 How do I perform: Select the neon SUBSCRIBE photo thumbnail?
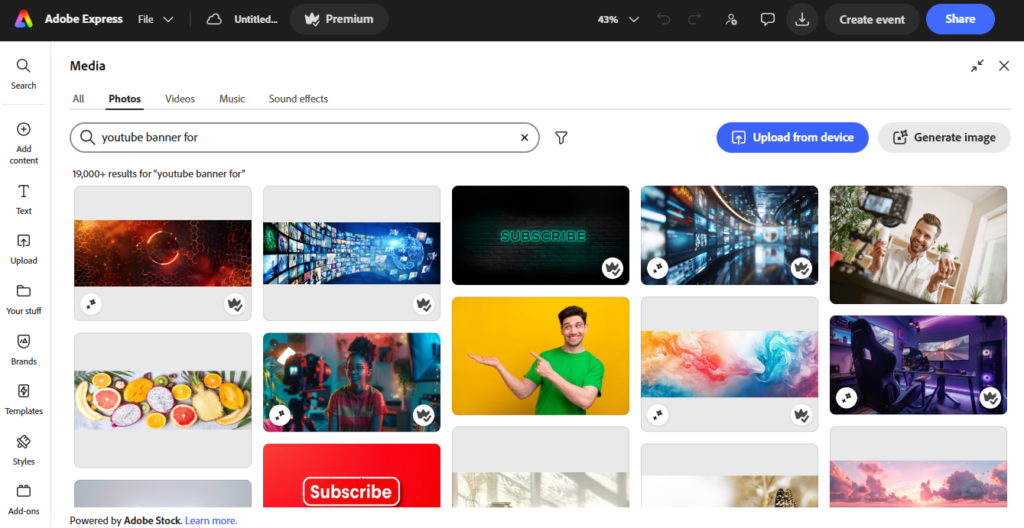point(541,235)
